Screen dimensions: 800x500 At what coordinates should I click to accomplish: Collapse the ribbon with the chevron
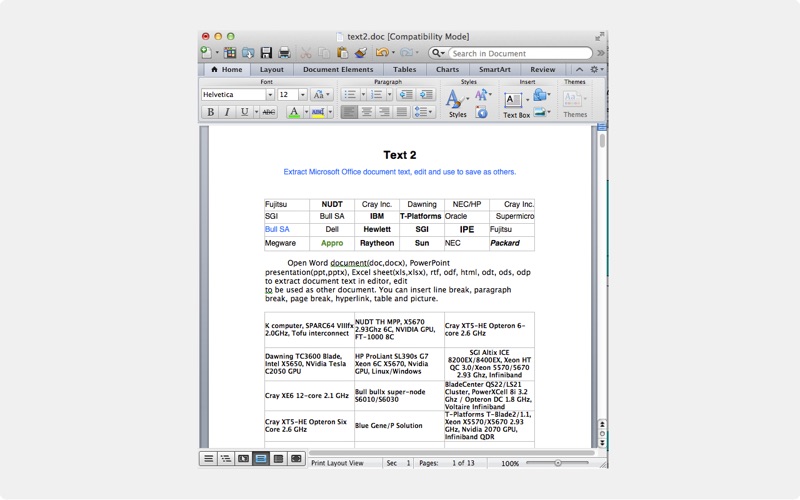(579, 69)
